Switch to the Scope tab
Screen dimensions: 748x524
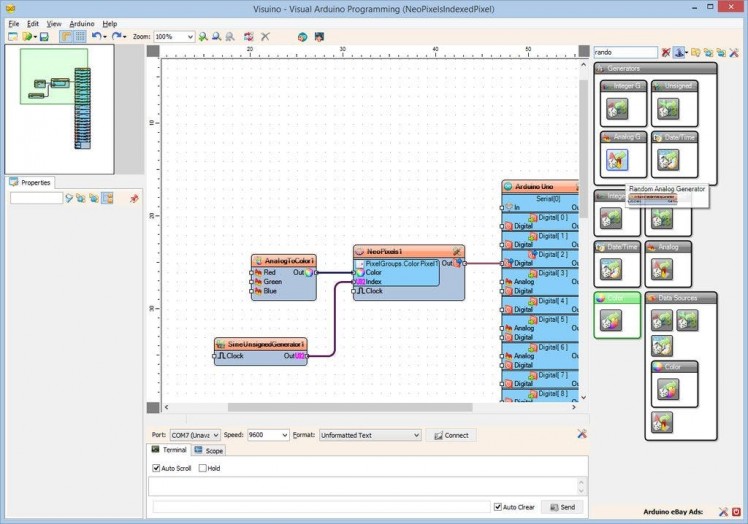pyautogui.click(x=210, y=451)
